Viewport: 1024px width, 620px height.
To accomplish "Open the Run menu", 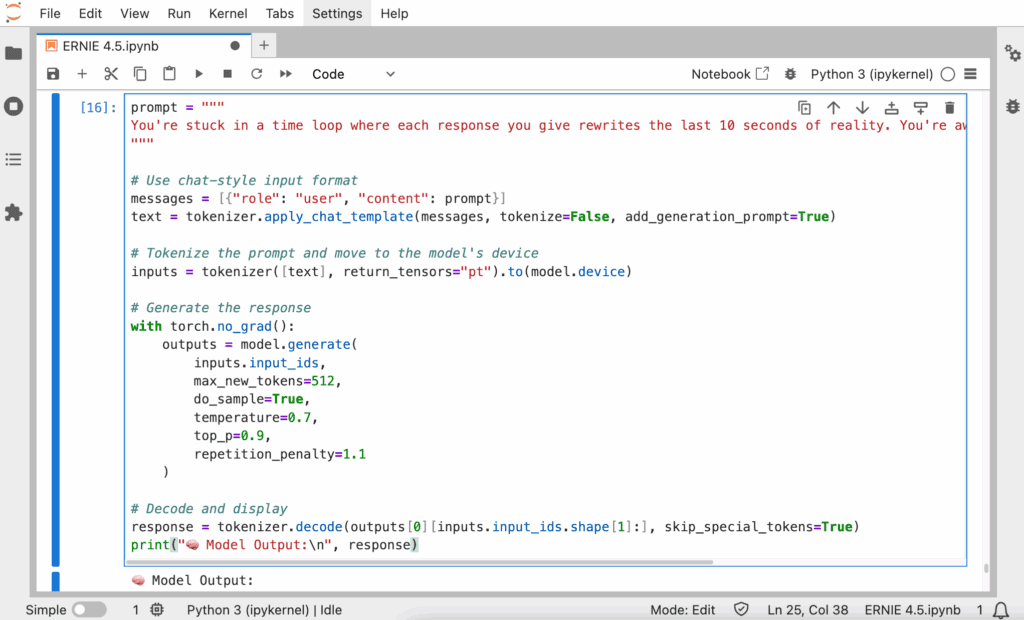I will (179, 13).
